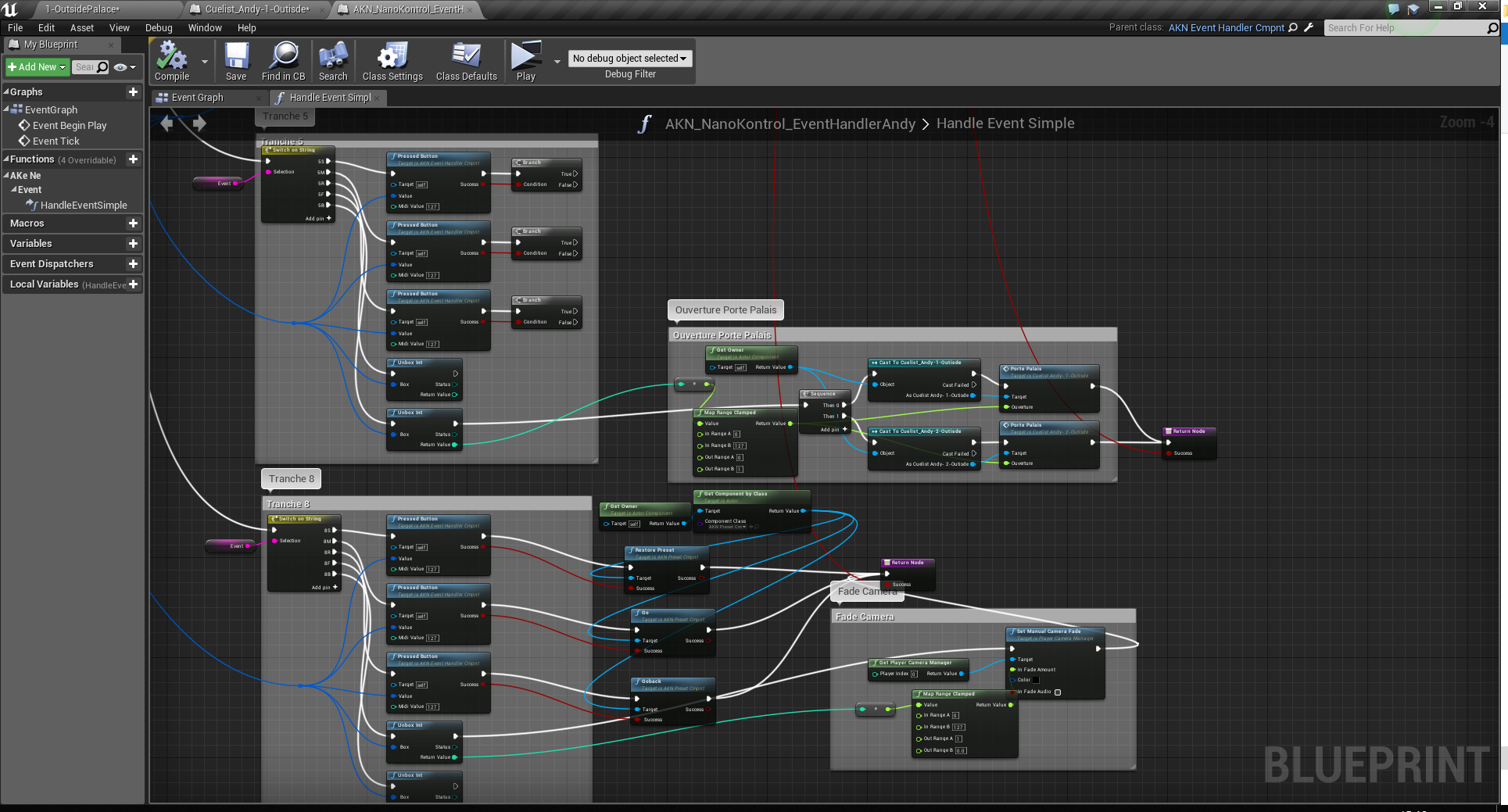Add a new variable with plus icon
Viewport: 1508px width, 812px height.
pyautogui.click(x=133, y=243)
